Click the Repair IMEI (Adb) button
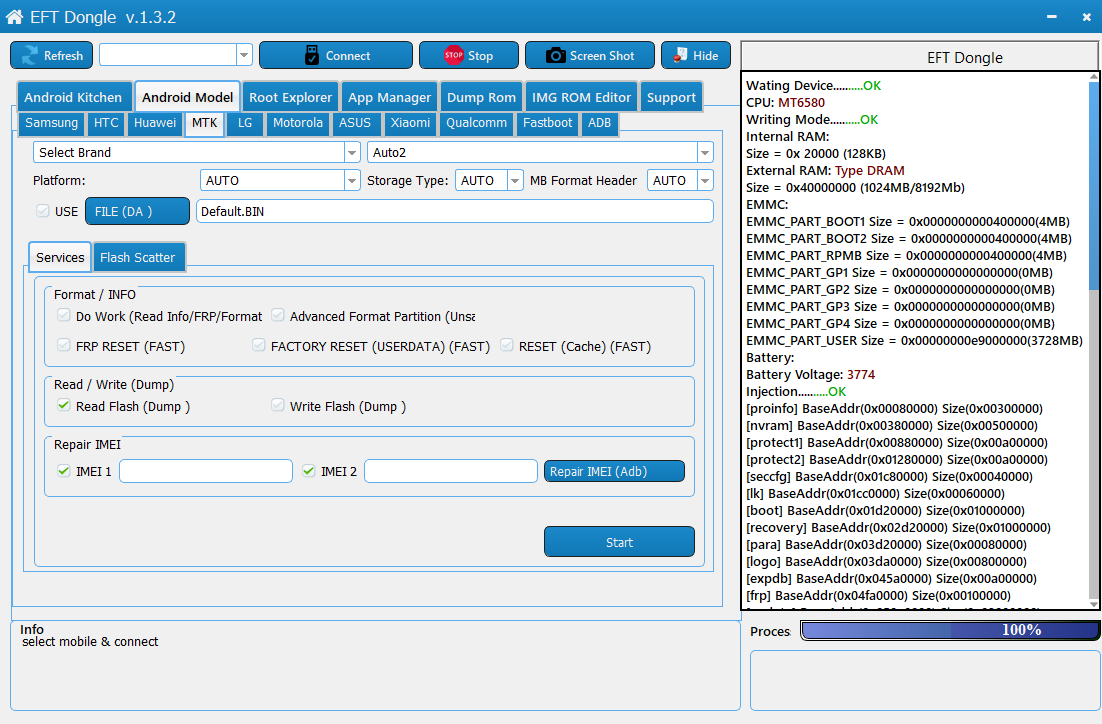 pos(614,470)
